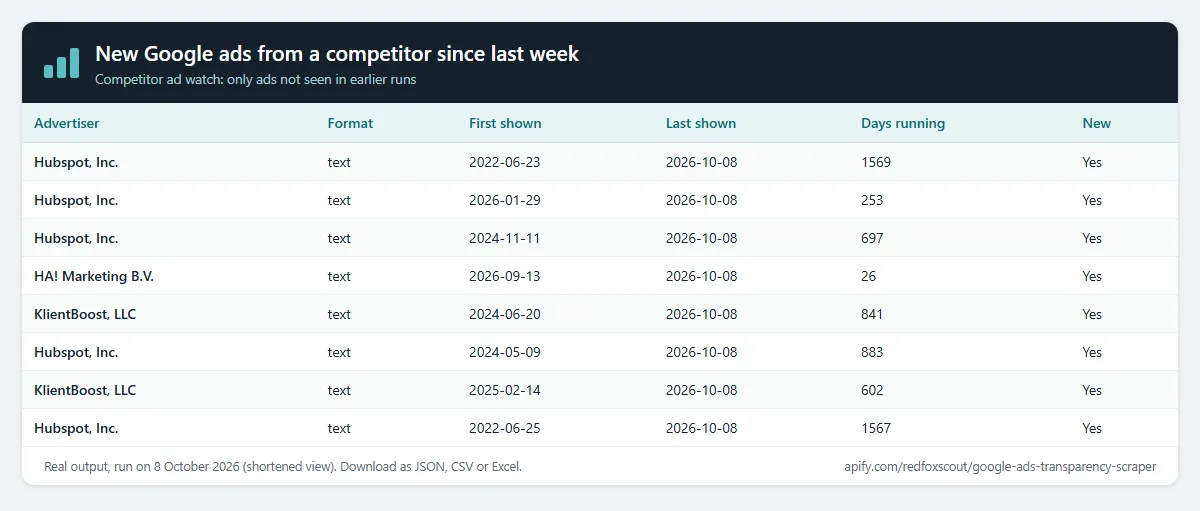
Task: Select the first shown date 2025-02-14
Action: click(x=505, y=390)
